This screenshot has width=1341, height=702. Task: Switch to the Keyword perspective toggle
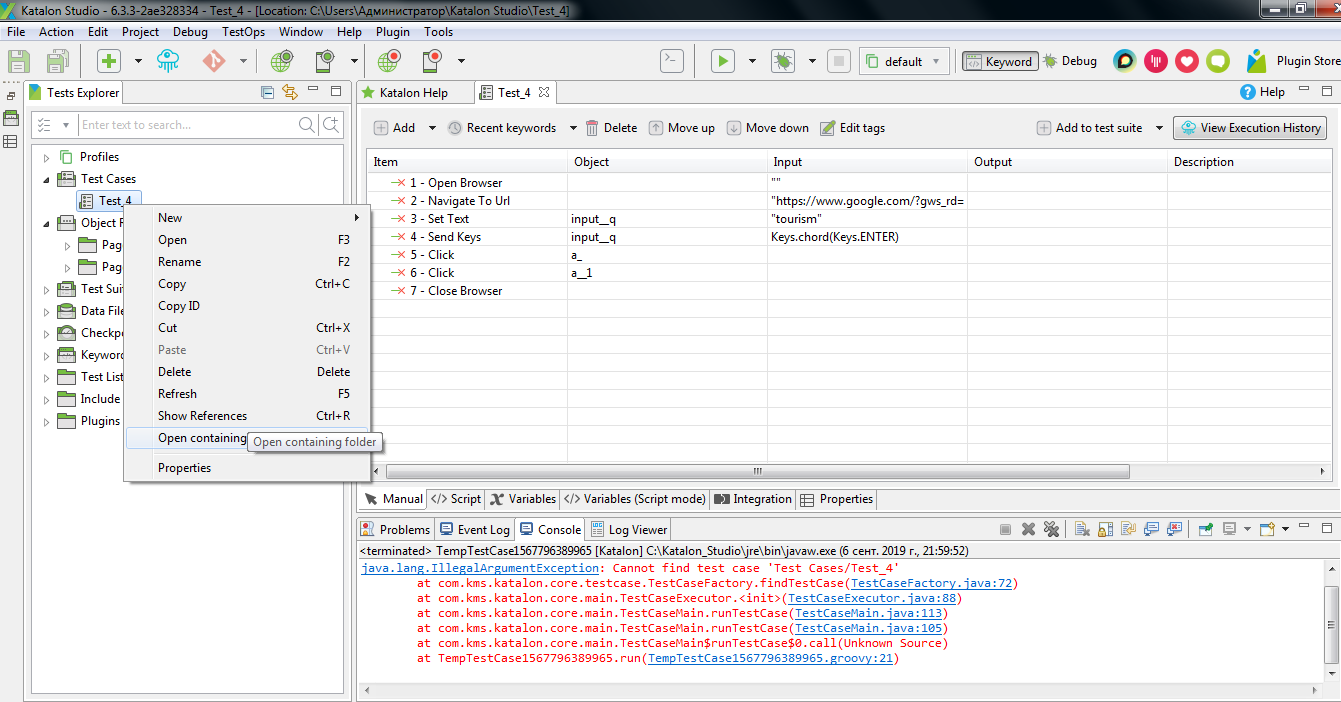click(1000, 61)
